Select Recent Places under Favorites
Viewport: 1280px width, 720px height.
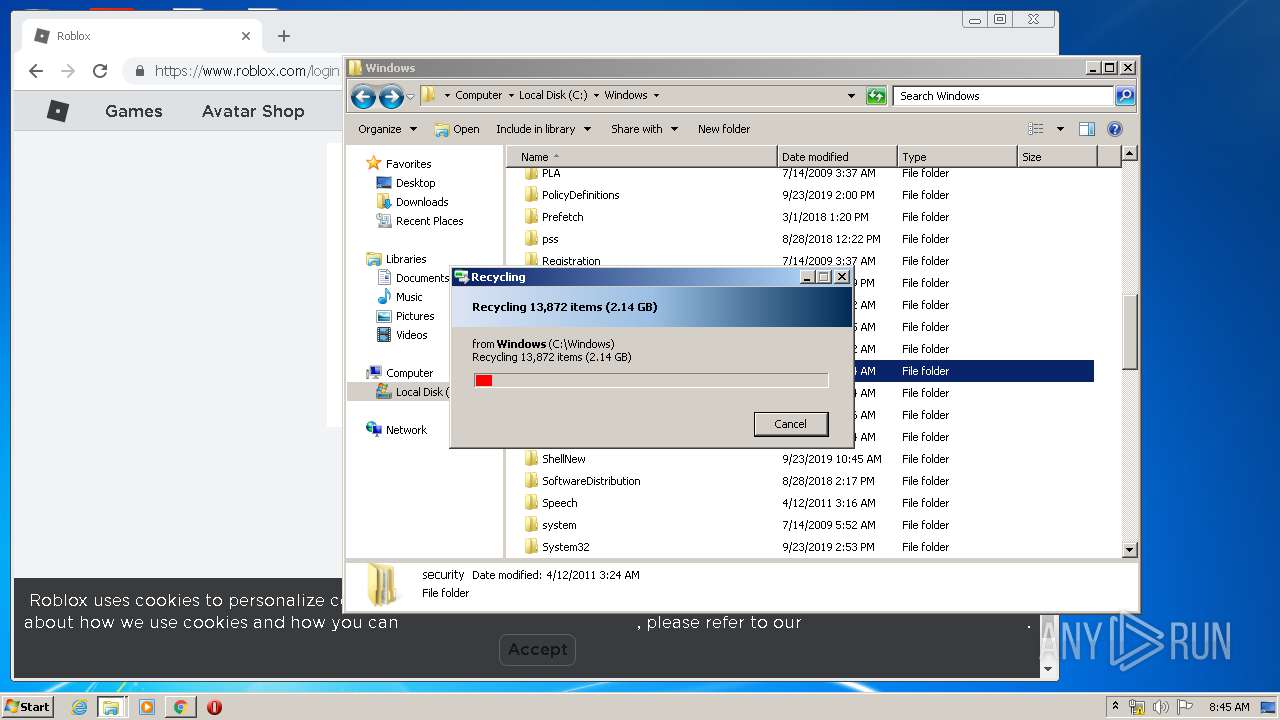420,221
